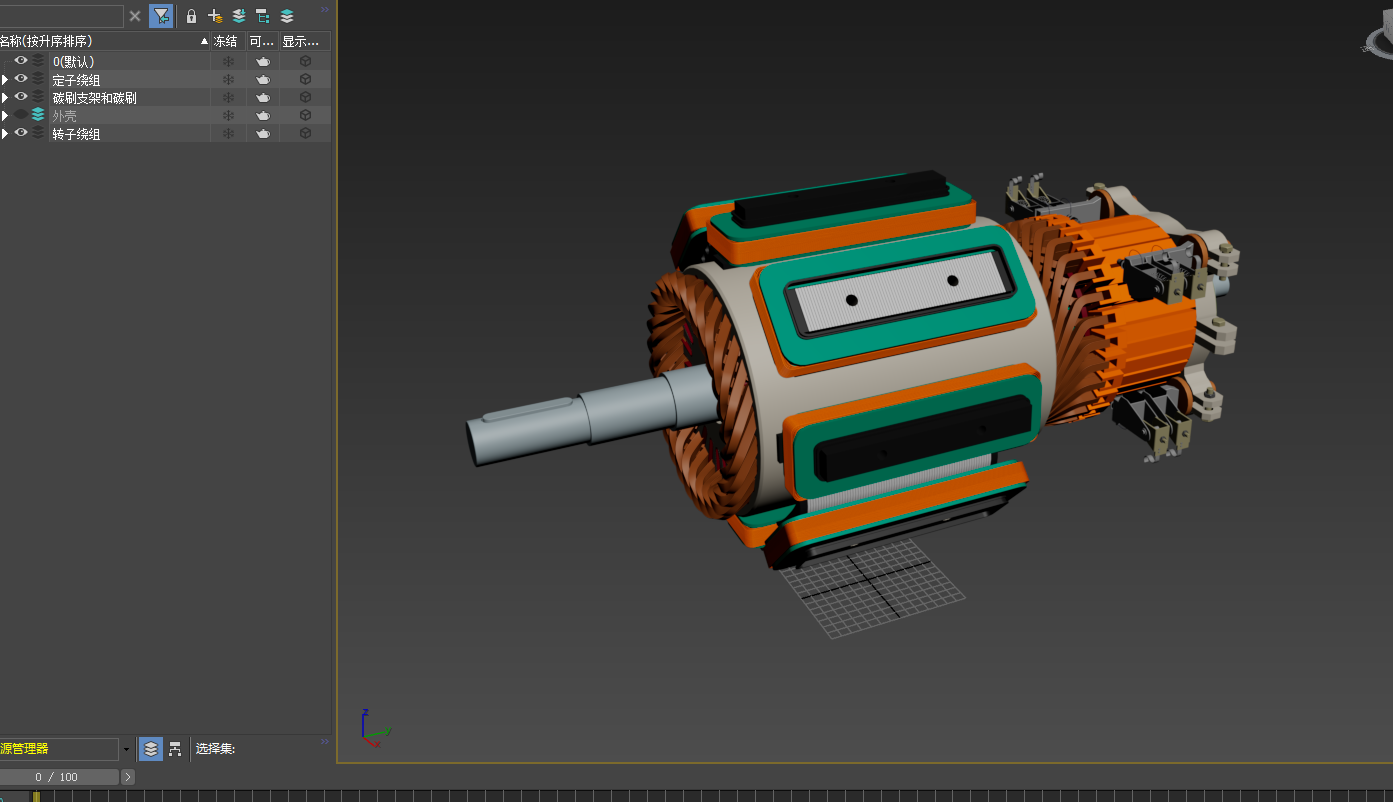Open the explorer name dropdown arrow
Screen dimensions: 1393x802
pyautogui.click(x=126, y=748)
